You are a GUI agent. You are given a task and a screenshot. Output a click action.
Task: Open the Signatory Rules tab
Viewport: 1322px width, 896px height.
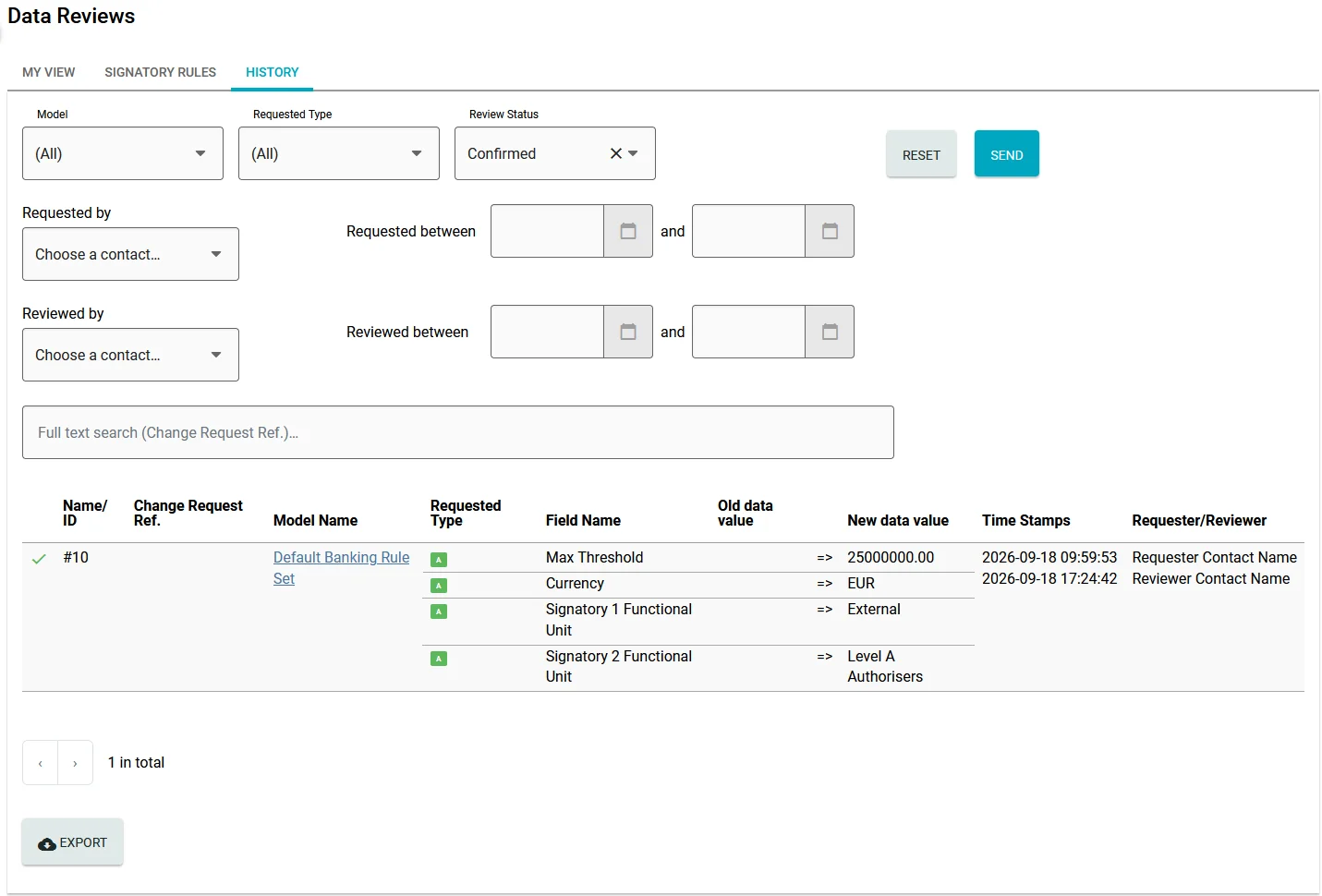coord(161,72)
